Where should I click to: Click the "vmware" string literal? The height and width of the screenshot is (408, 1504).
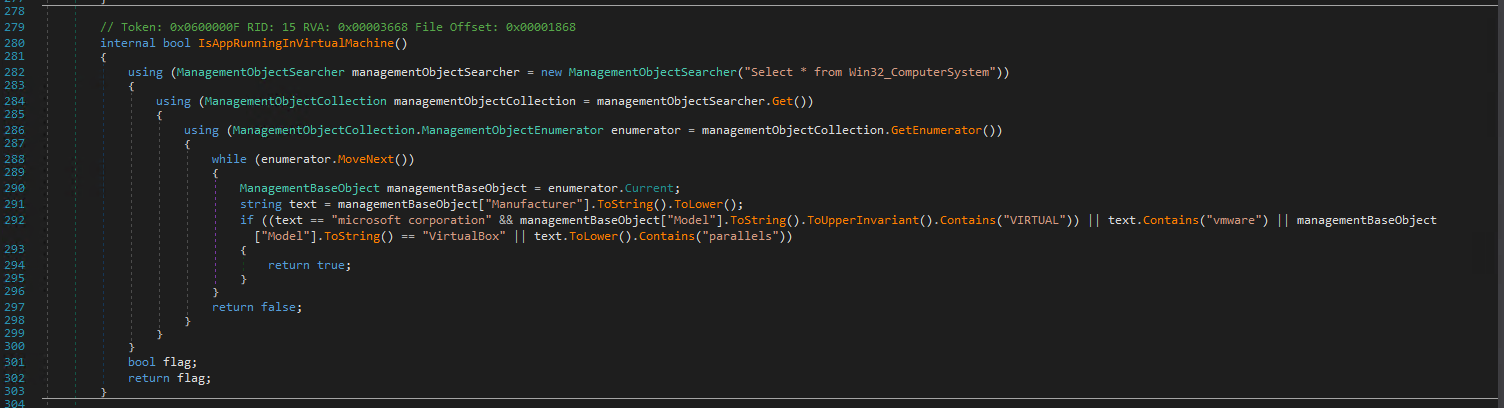tap(1233, 219)
